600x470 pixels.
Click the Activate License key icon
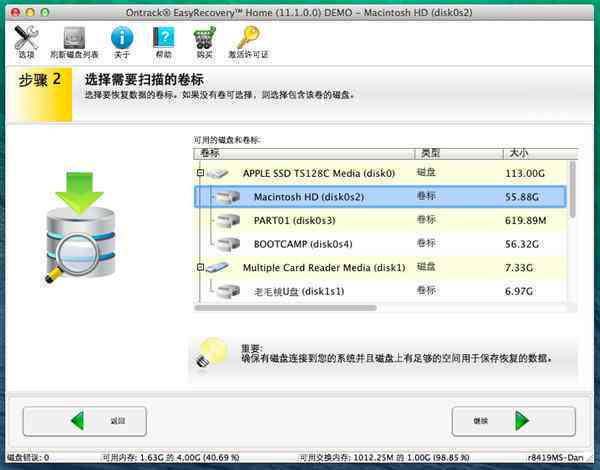click(248, 42)
